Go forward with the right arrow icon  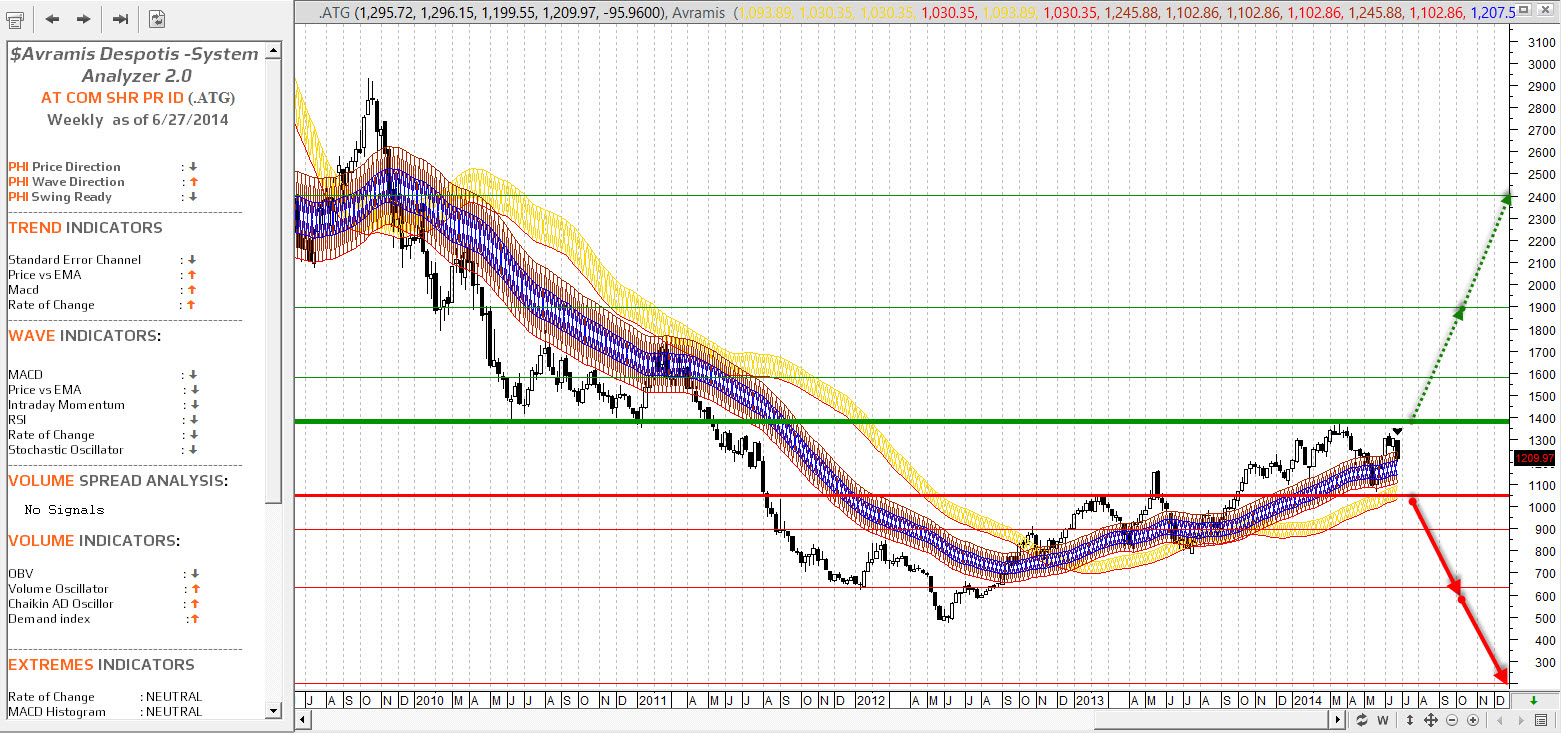84,18
